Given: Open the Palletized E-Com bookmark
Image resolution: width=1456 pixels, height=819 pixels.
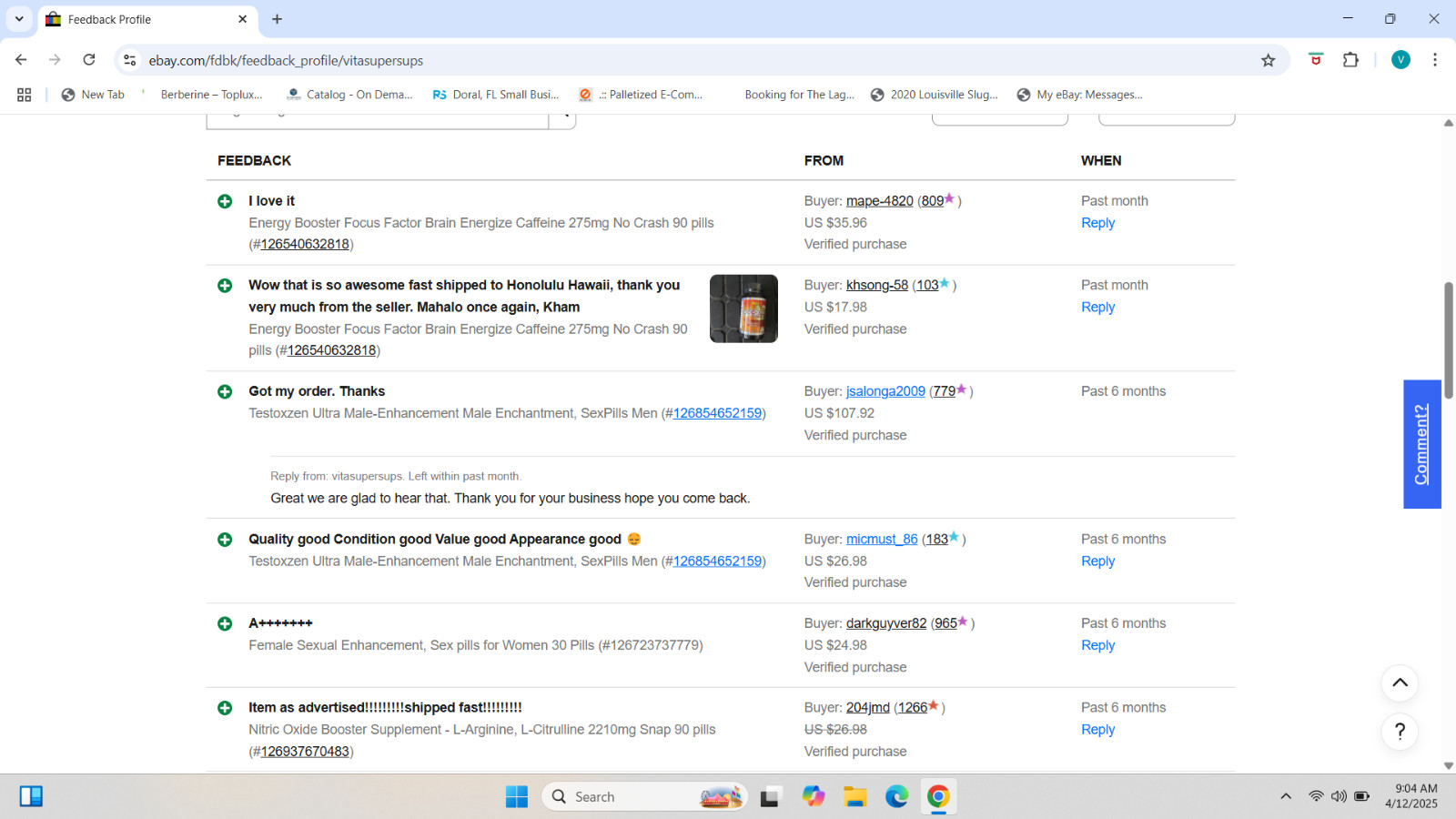Looking at the screenshot, I should 642,95.
